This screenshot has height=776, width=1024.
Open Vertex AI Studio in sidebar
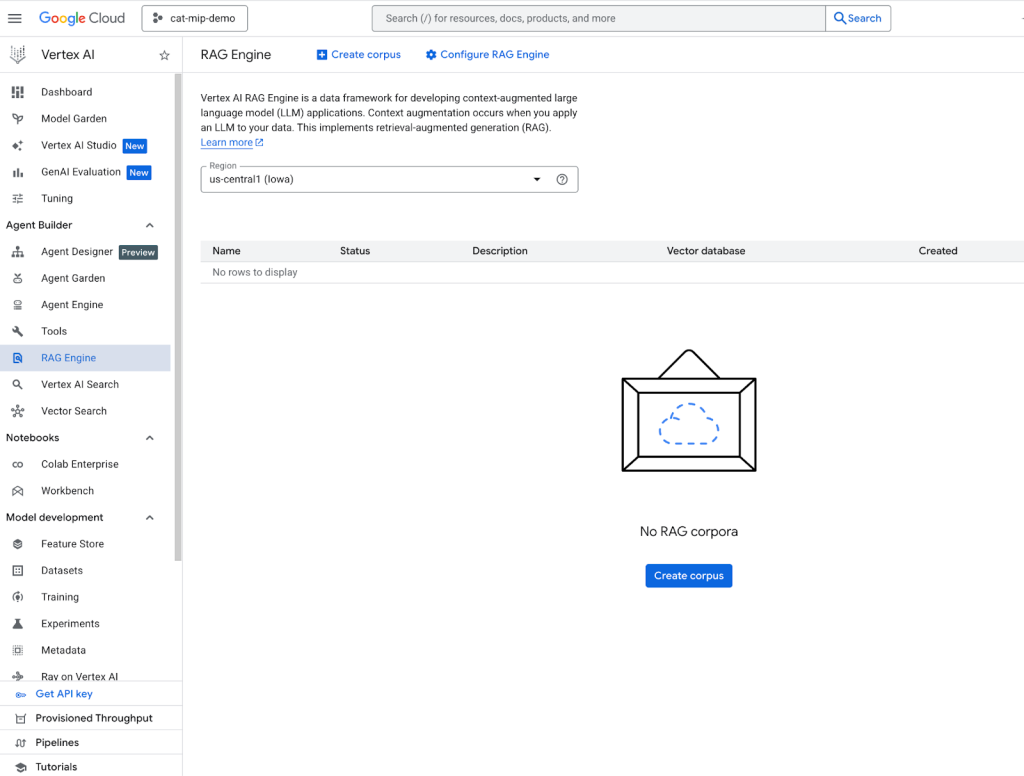pos(78,146)
